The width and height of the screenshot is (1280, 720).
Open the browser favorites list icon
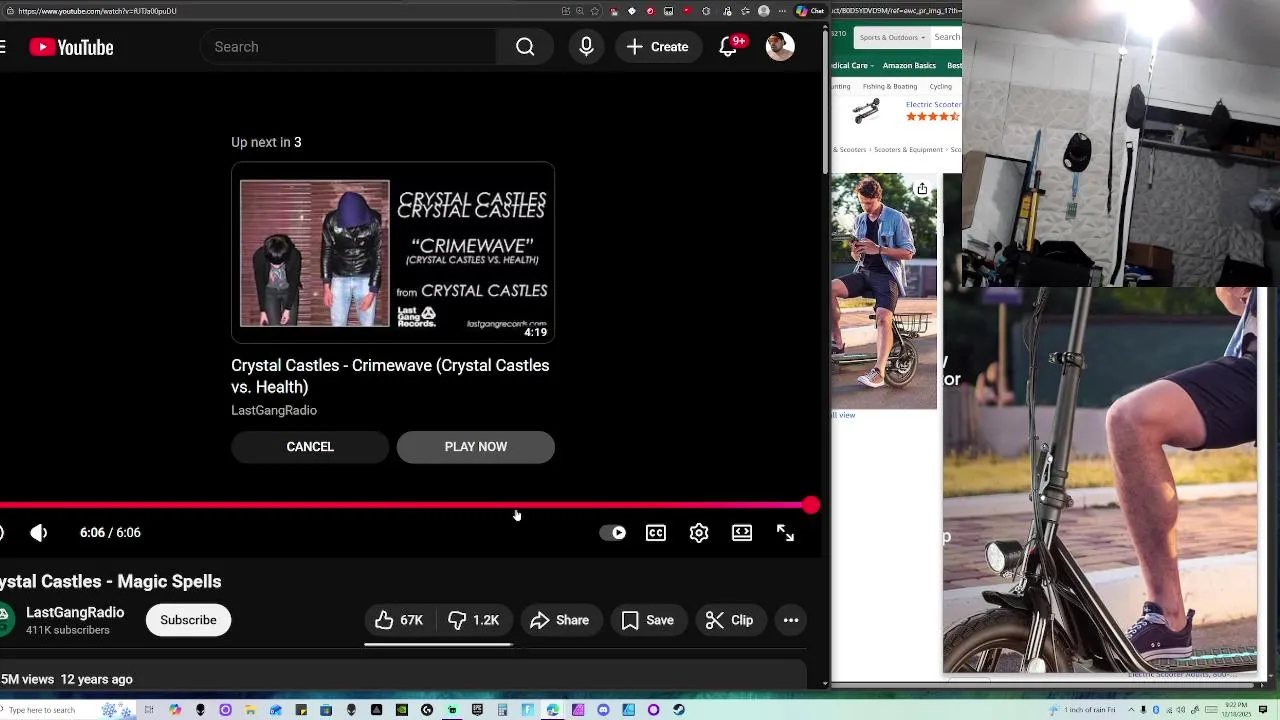(746, 11)
